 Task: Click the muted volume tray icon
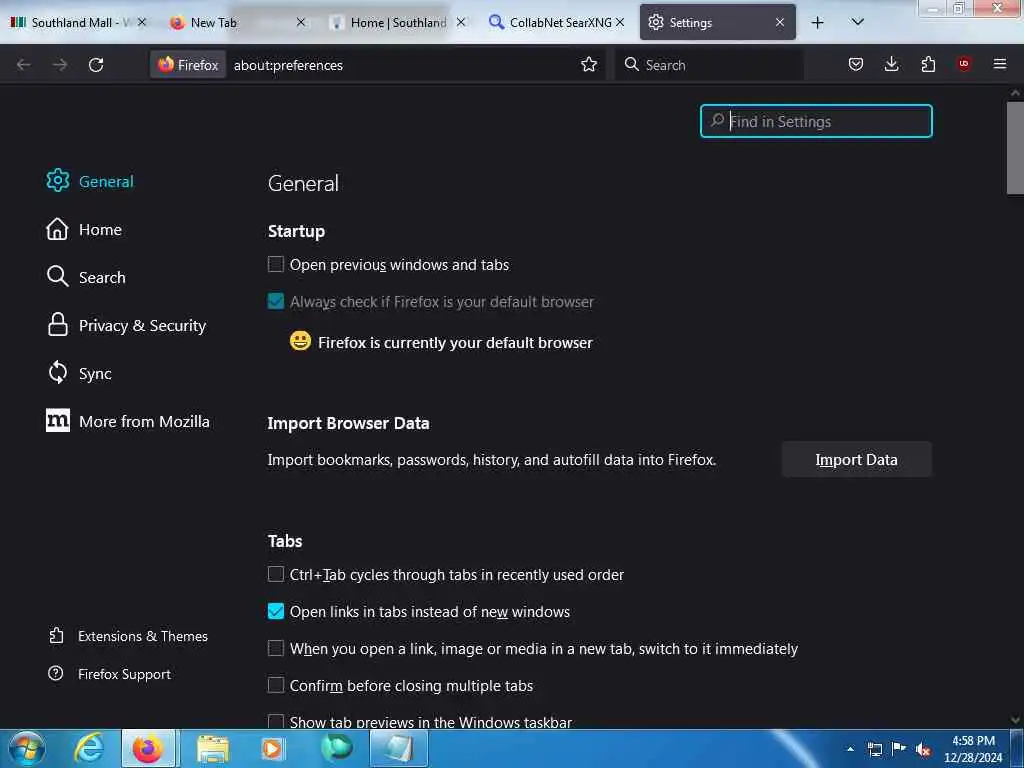click(x=923, y=750)
